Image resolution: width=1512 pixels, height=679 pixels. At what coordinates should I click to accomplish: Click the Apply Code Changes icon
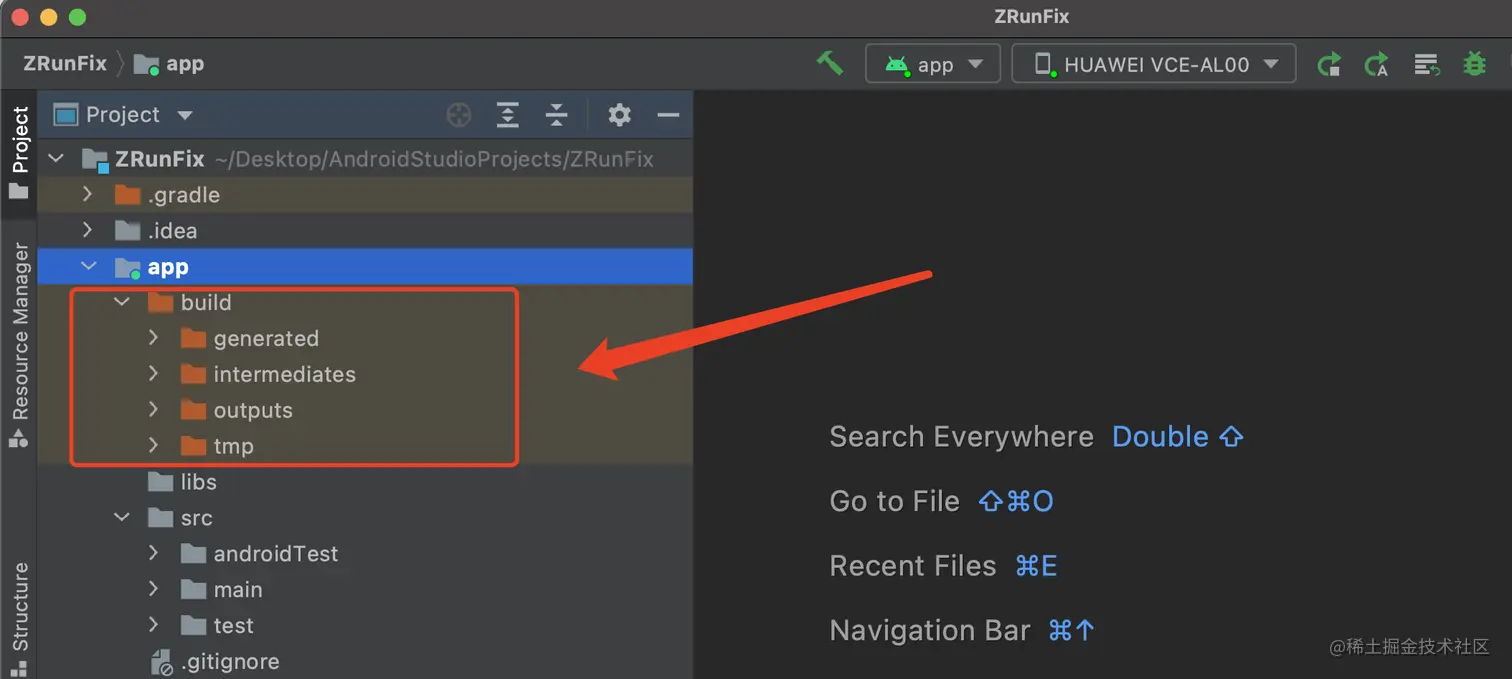point(1425,64)
